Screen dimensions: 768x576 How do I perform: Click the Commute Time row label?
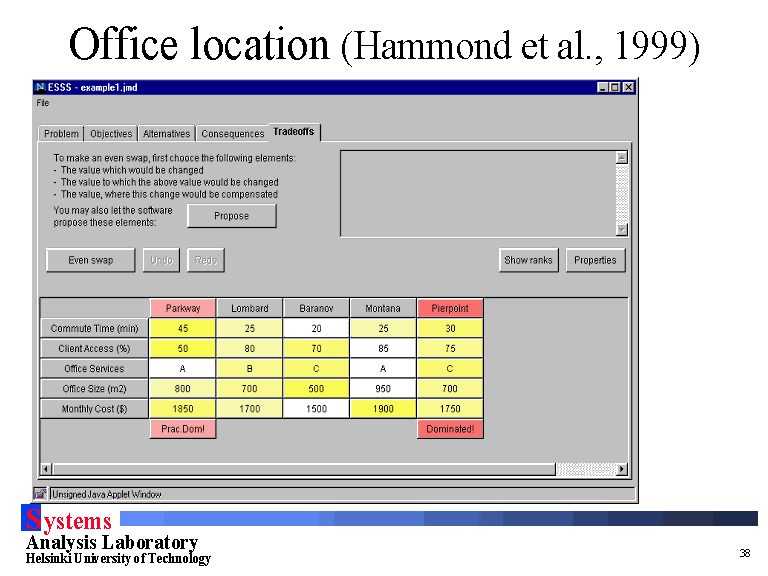pos(94,328)
